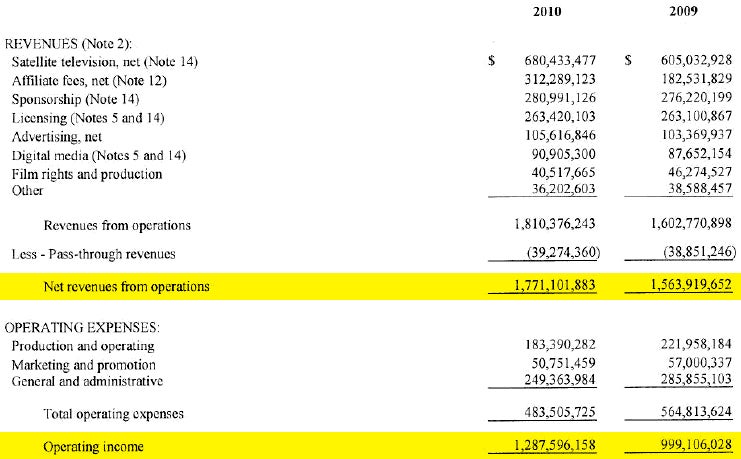The height and width of the screenshot is (459, 741).
Task: Click the value 50,751,459
Action: pyautogui.click(x=564, y=363)
